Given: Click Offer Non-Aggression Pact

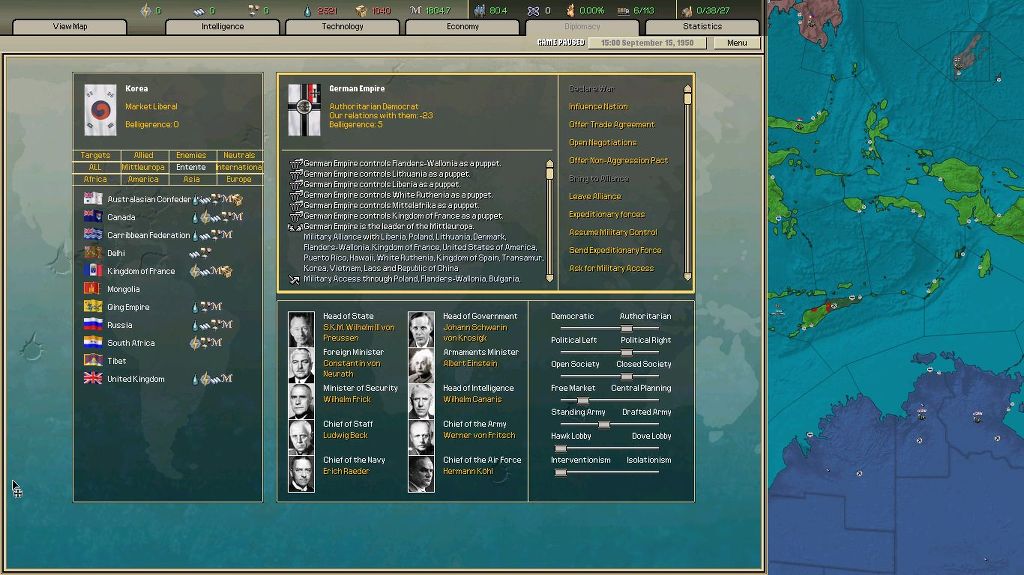Looking at the screenshot, I should [618, 160].
